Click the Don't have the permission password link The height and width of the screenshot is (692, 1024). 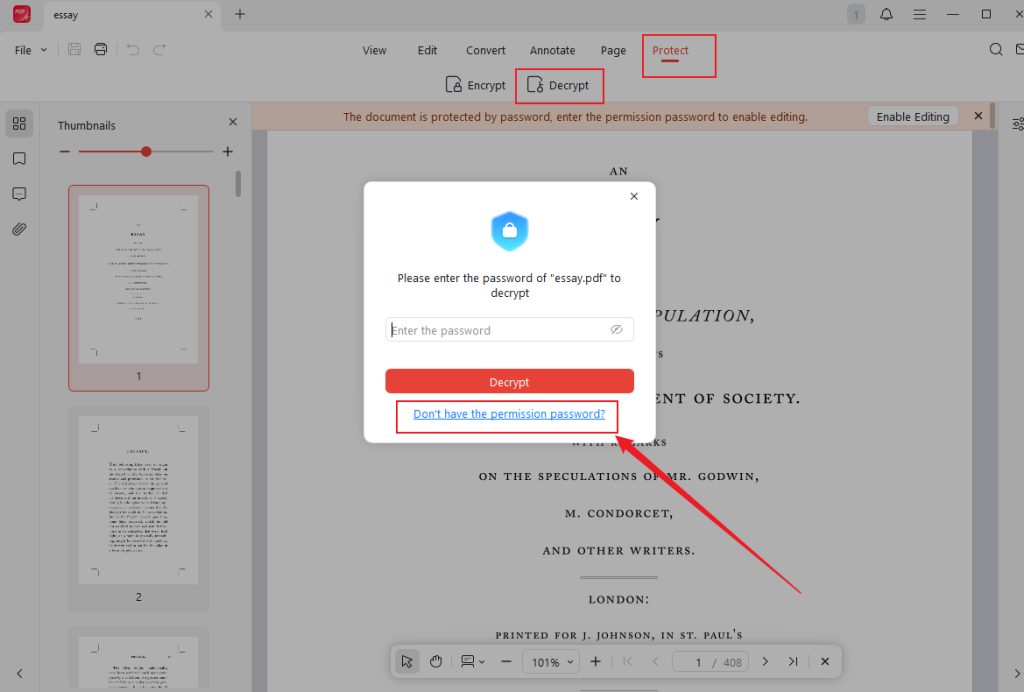click(507, 414)
